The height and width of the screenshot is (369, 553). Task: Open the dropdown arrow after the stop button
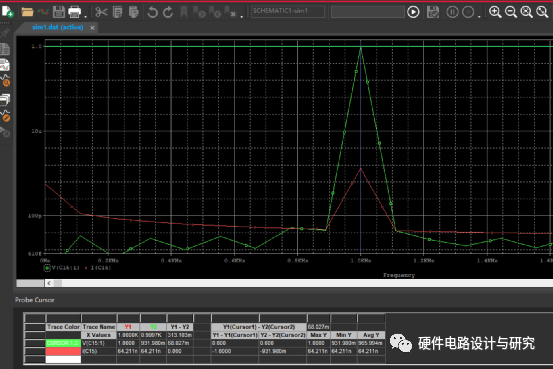pos(479,16)
